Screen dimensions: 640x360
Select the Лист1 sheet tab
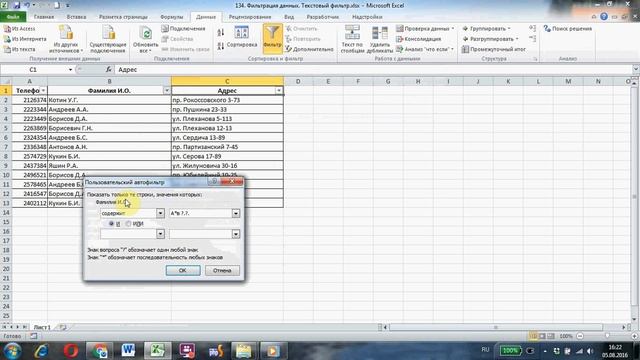(42, 327)
